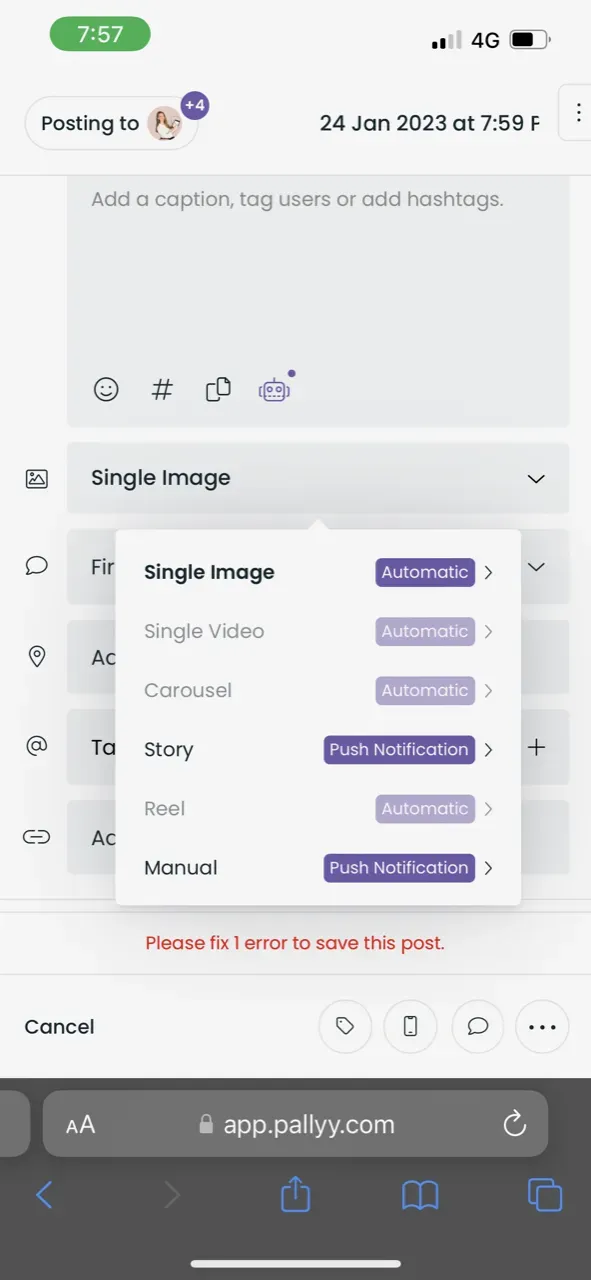Image resolution: width=591 pixels, height=1280 pixels.
Task: Click the plus icon to add tag
Action: tap(537, 747)
